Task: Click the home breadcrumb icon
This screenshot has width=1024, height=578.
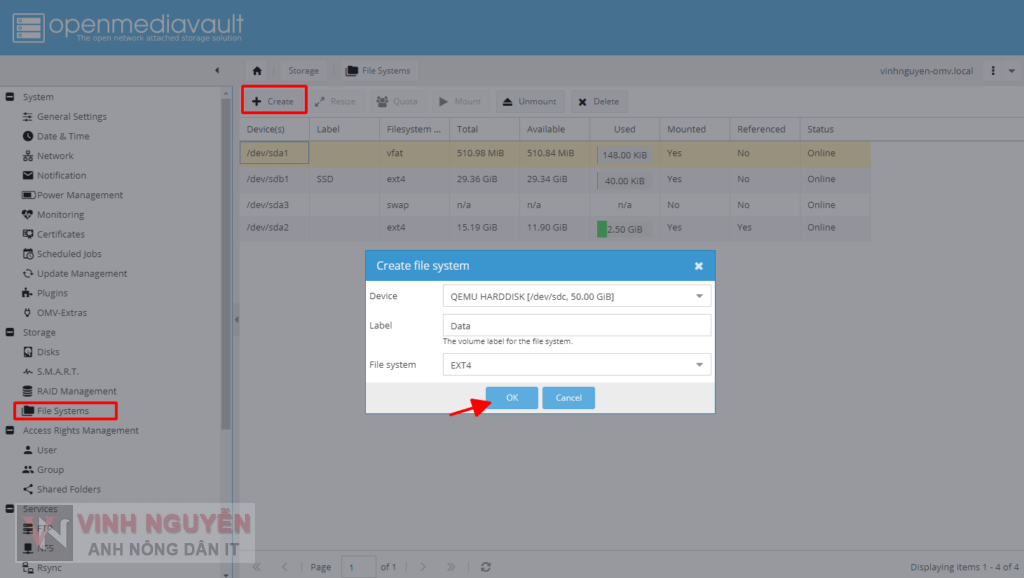Action: click(257, 70)
